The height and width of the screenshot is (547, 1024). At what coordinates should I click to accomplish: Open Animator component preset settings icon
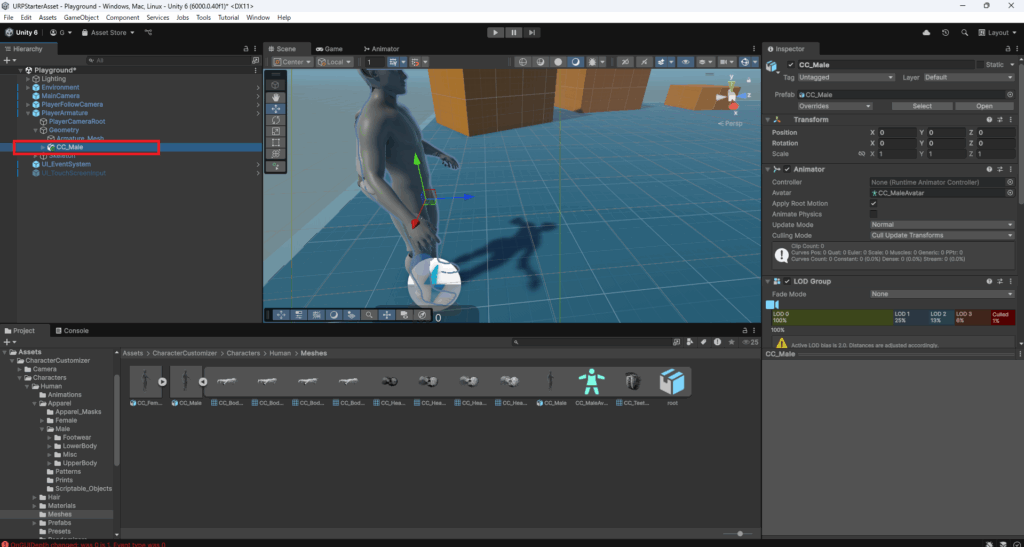click(1000, 169)
